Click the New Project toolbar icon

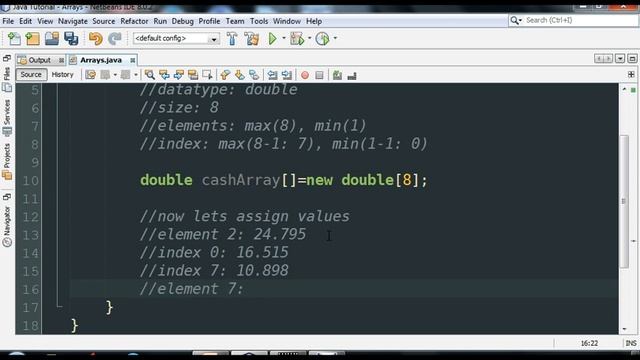pyautogui.click(x=33, y=38)
